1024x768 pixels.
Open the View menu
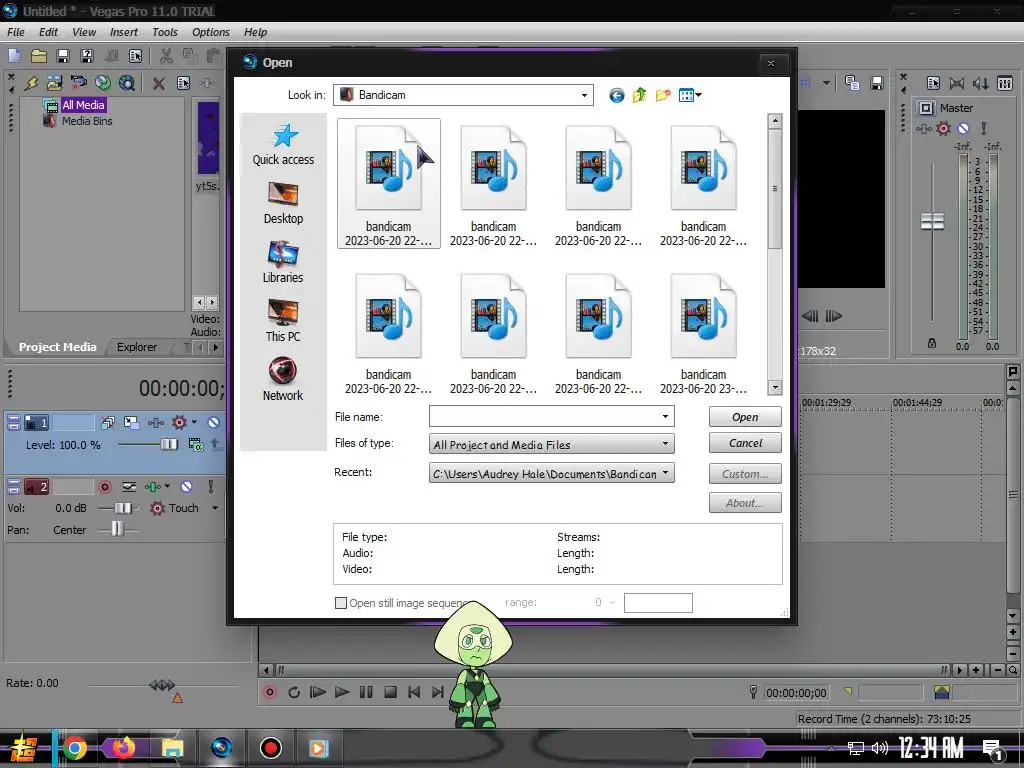[84, 32]
